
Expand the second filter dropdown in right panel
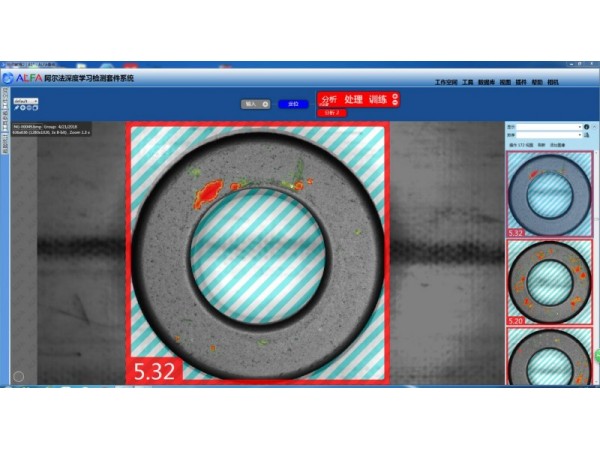point(579,135)
